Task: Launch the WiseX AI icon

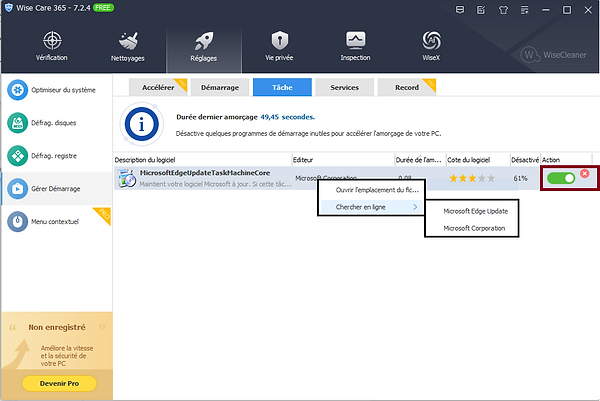Action: 431,40
